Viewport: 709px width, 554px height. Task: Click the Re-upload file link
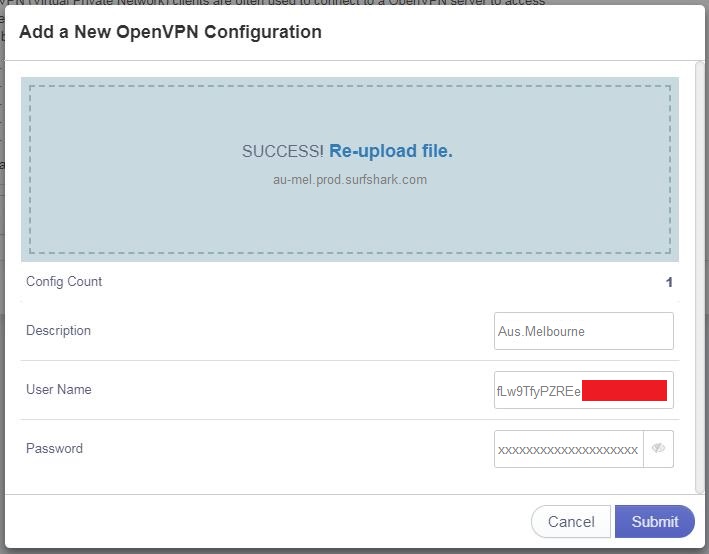click(390, 151)
